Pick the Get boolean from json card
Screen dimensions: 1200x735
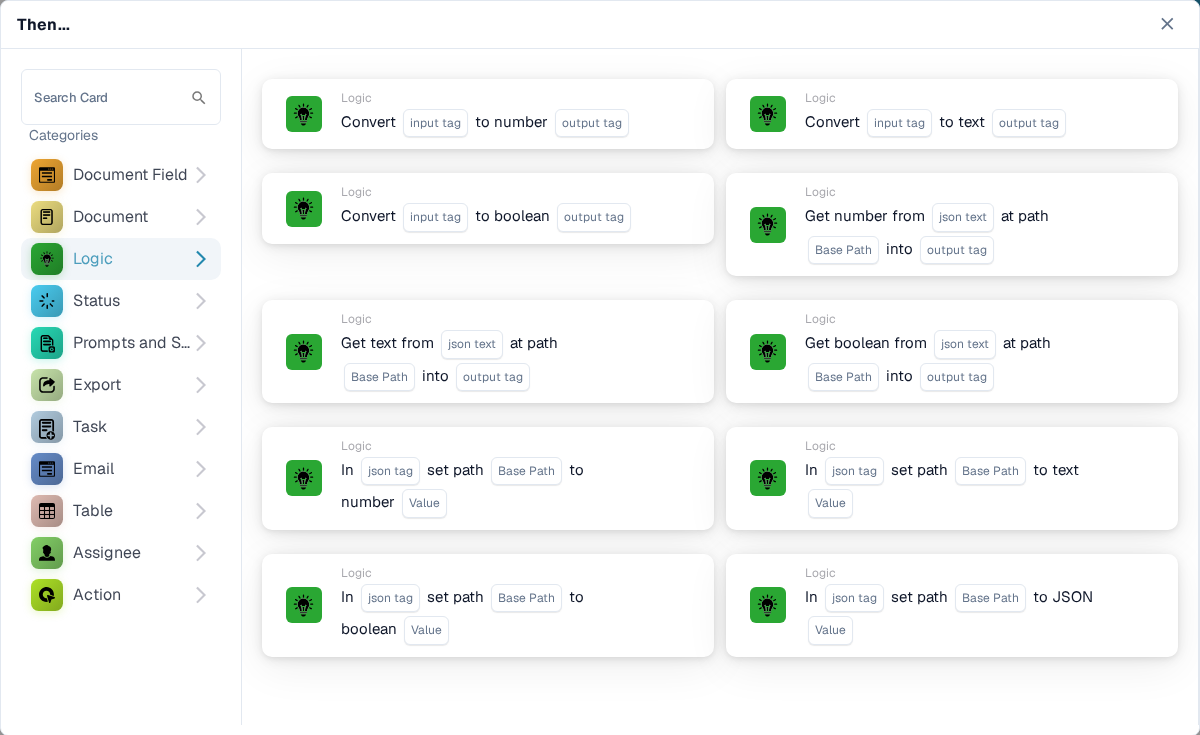[952, 351]
